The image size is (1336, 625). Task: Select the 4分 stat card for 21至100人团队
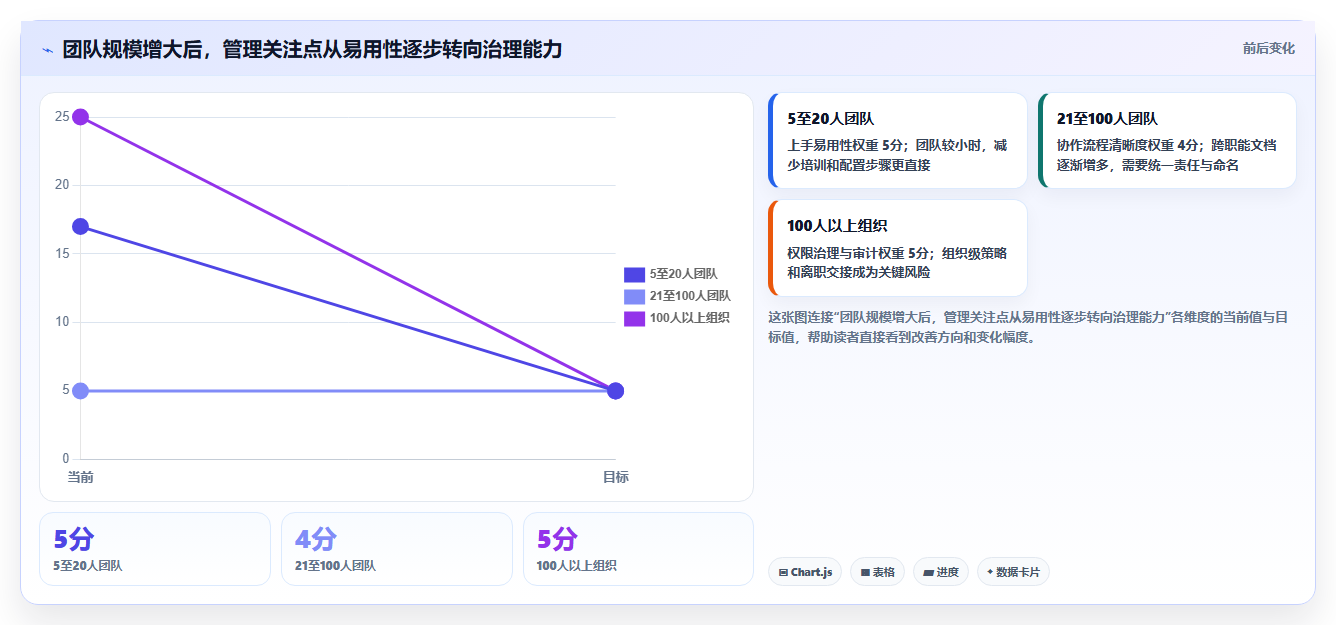[397, 549]
